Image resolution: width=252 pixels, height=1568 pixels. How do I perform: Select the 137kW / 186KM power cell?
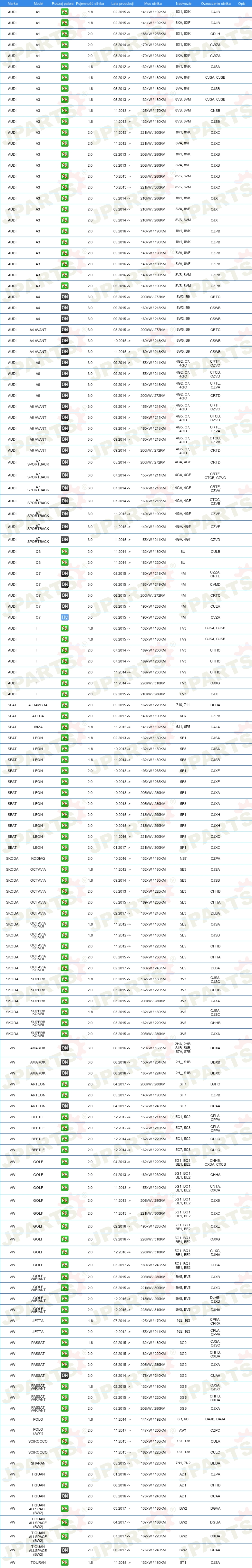[153, 1522]
